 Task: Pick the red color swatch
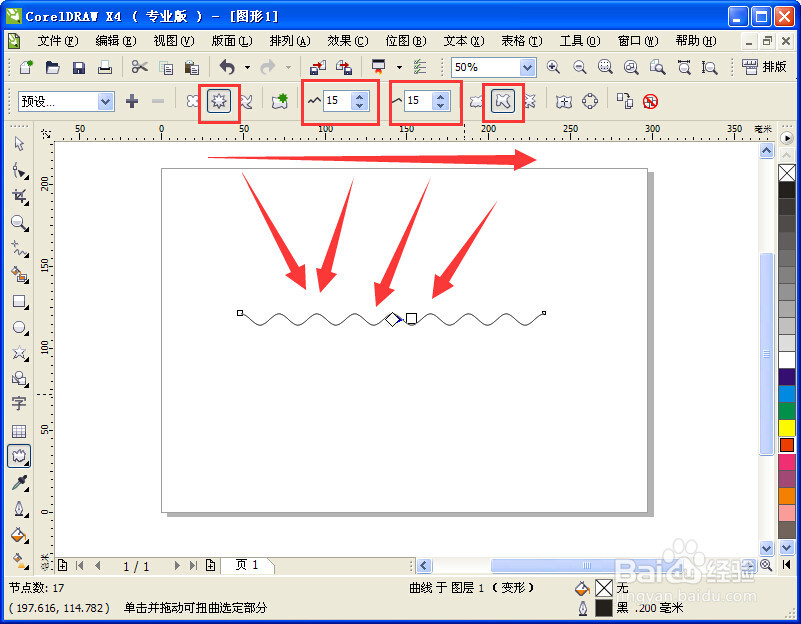pos(788,444)
